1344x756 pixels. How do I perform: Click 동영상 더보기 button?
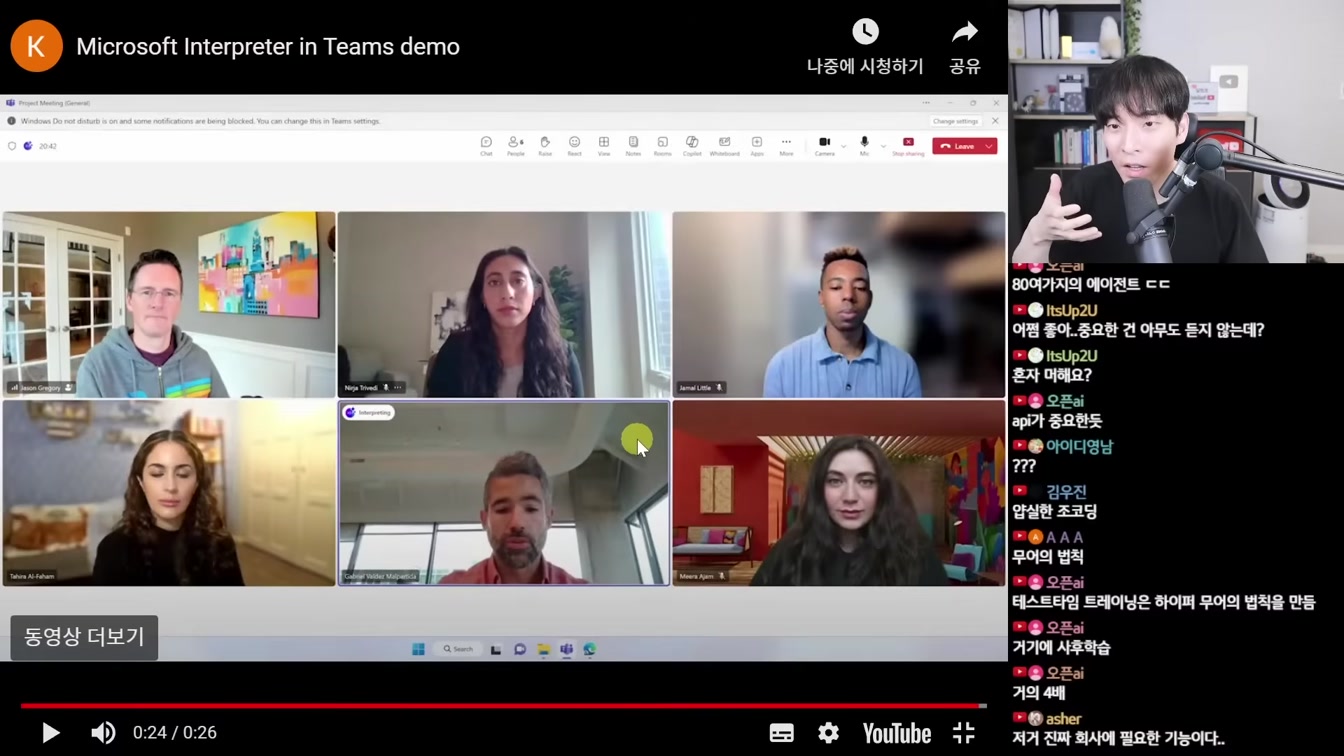(84, 637)
